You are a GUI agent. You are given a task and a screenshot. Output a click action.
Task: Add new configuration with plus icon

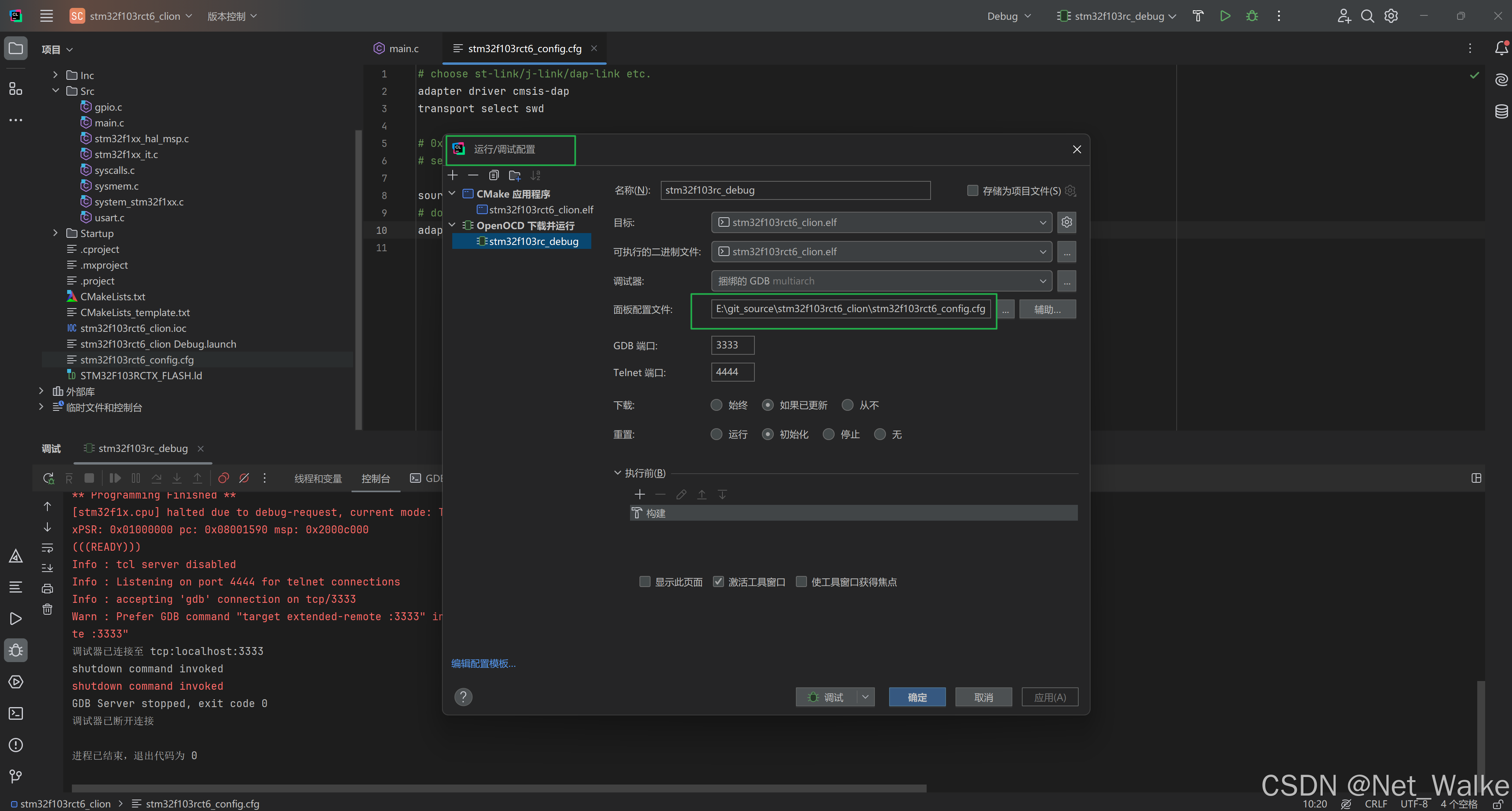(453, 175)
